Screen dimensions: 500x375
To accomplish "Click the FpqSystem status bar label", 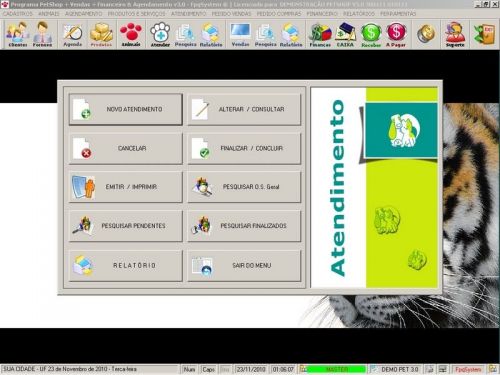I will click(468, 369).
